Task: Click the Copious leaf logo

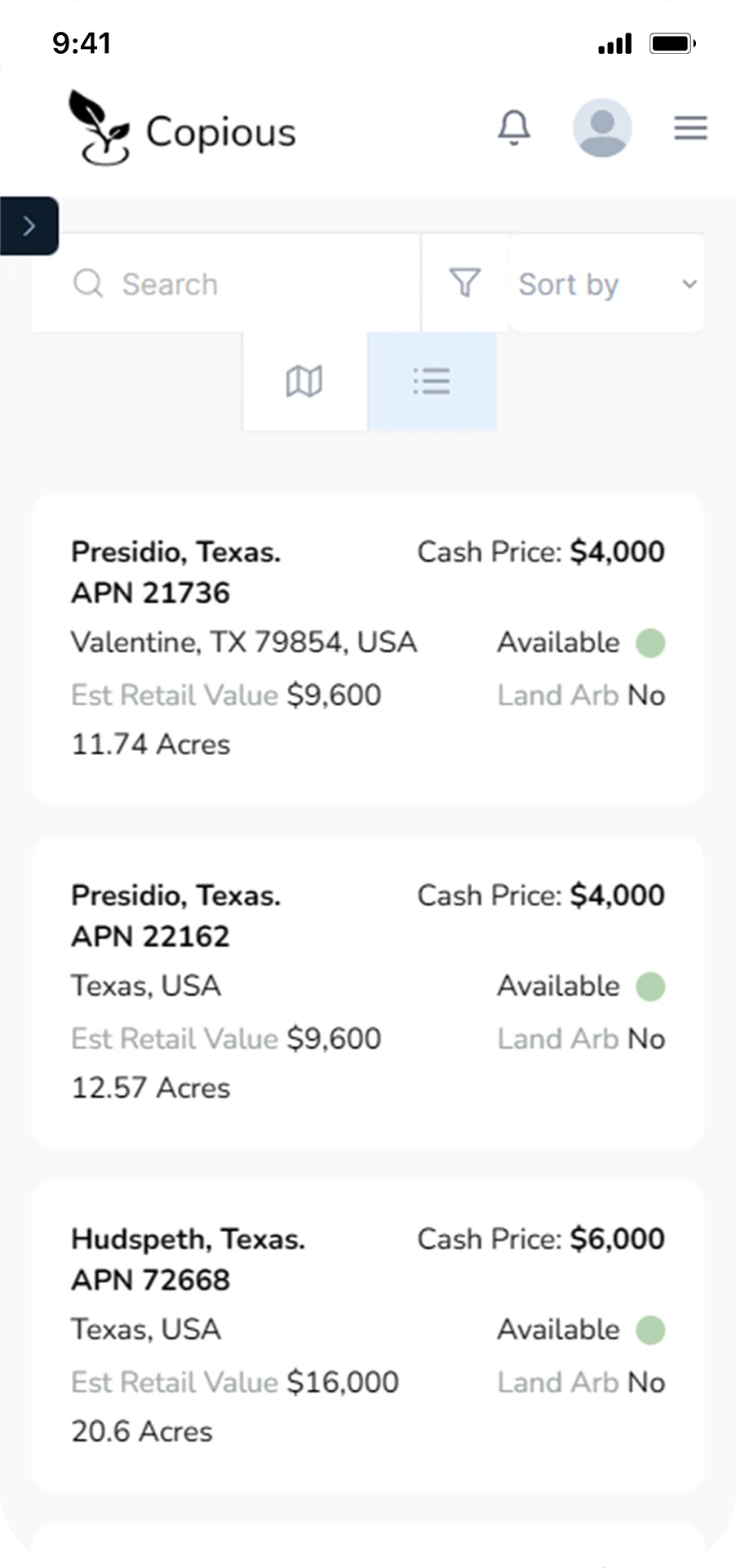Action: (x=100, y=128)
